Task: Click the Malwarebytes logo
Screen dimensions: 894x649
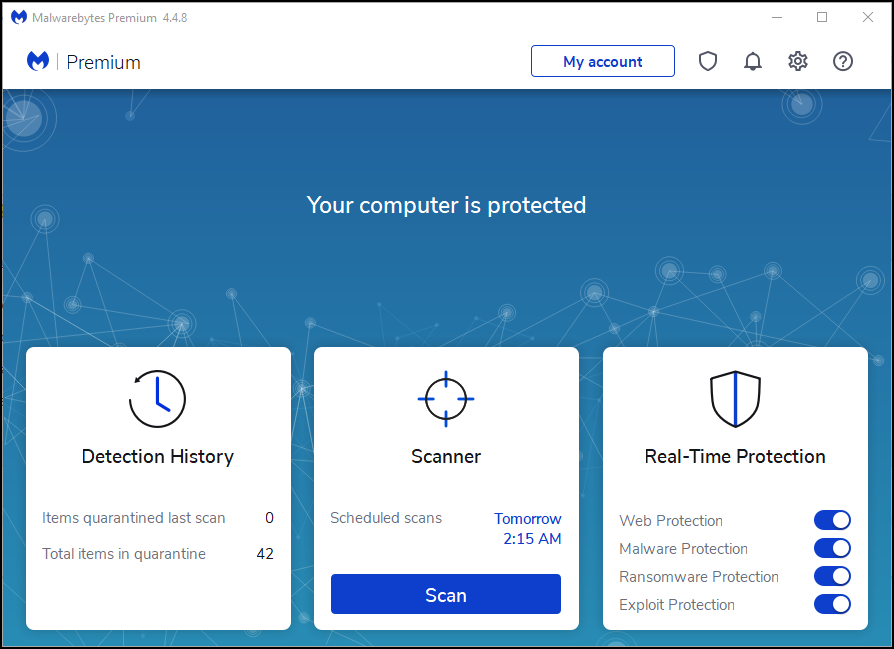Action: click(x=37, y=61)
